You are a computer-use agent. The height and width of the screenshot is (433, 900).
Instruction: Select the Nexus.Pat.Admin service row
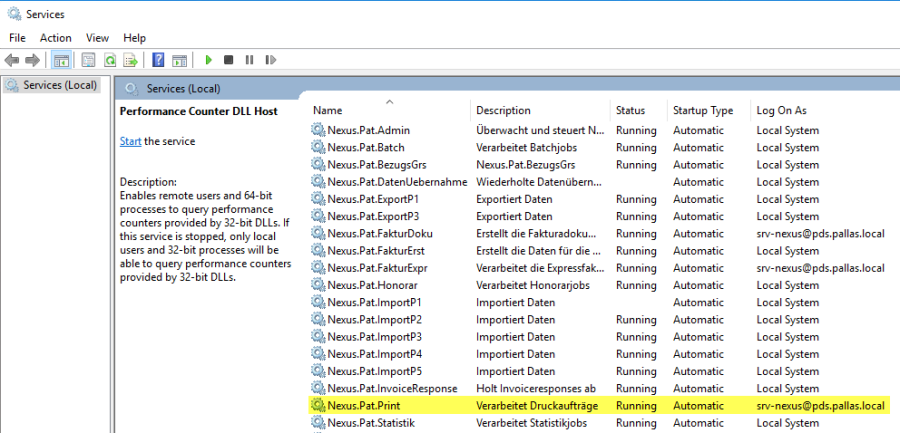point(368,131)
